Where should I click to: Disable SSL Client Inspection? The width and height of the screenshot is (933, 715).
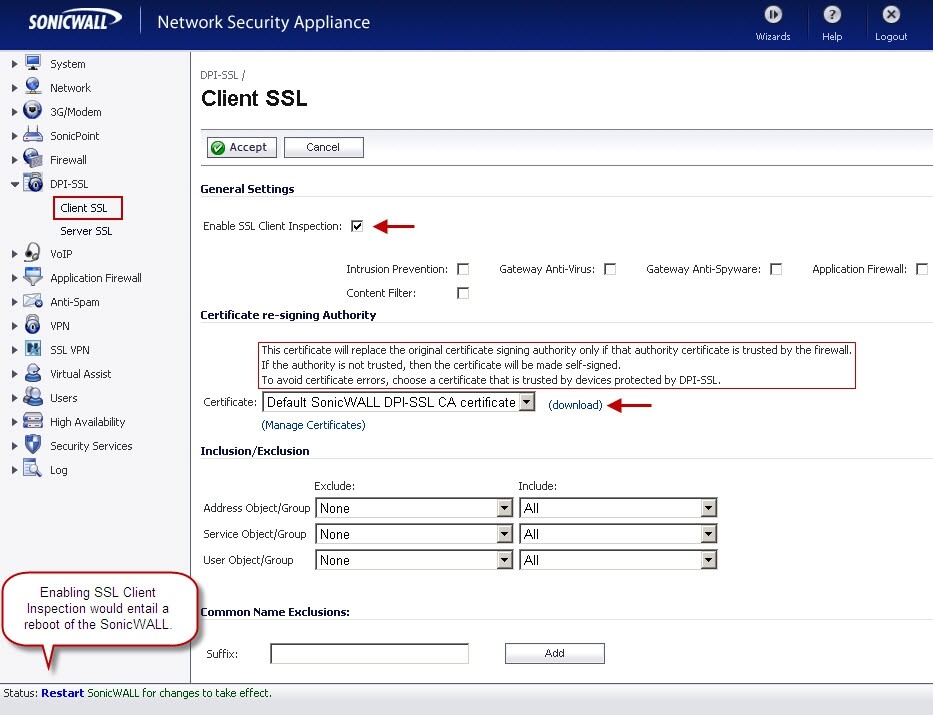357,225
